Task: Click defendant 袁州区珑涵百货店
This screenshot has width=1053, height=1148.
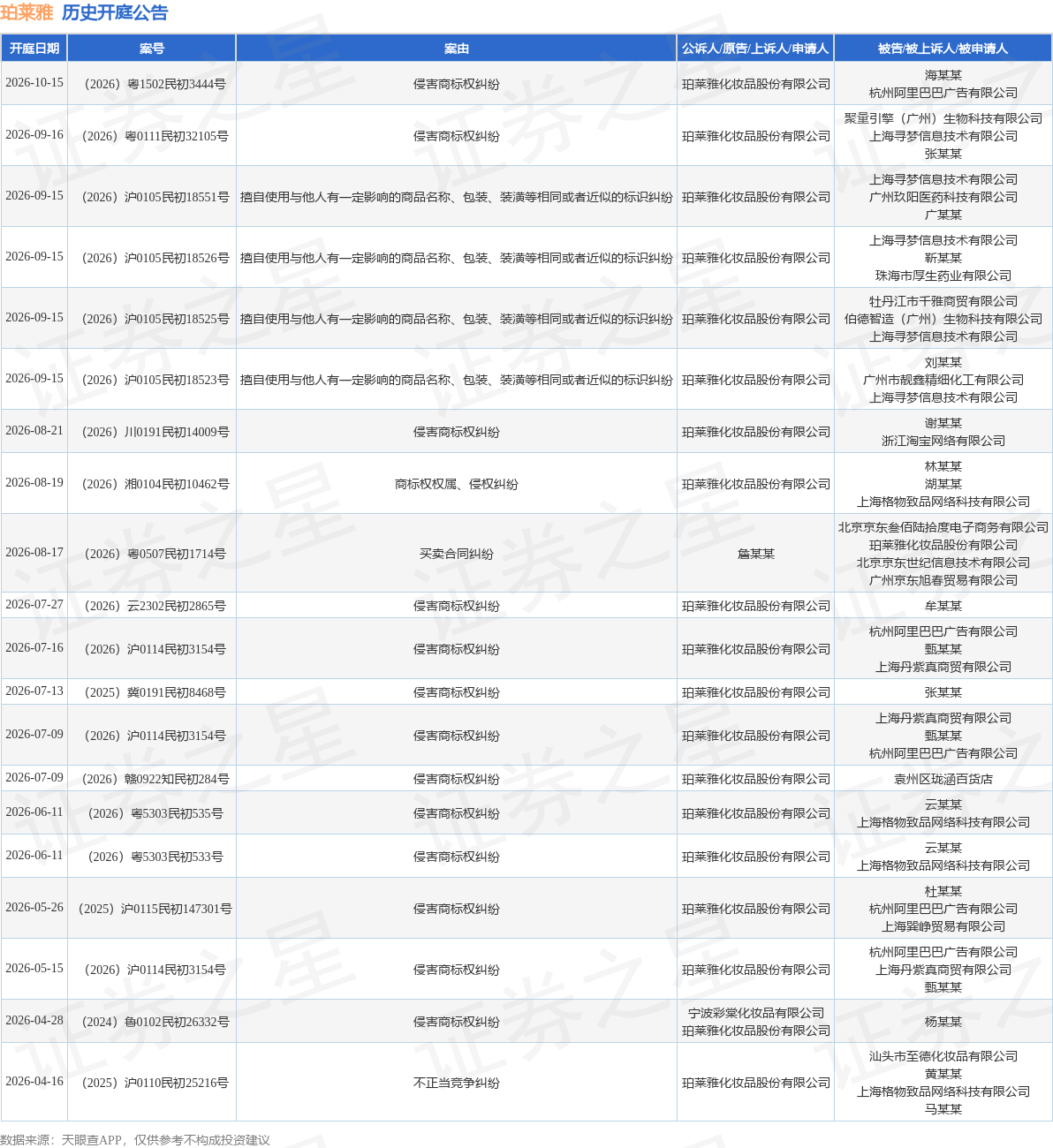Action: 943,779
